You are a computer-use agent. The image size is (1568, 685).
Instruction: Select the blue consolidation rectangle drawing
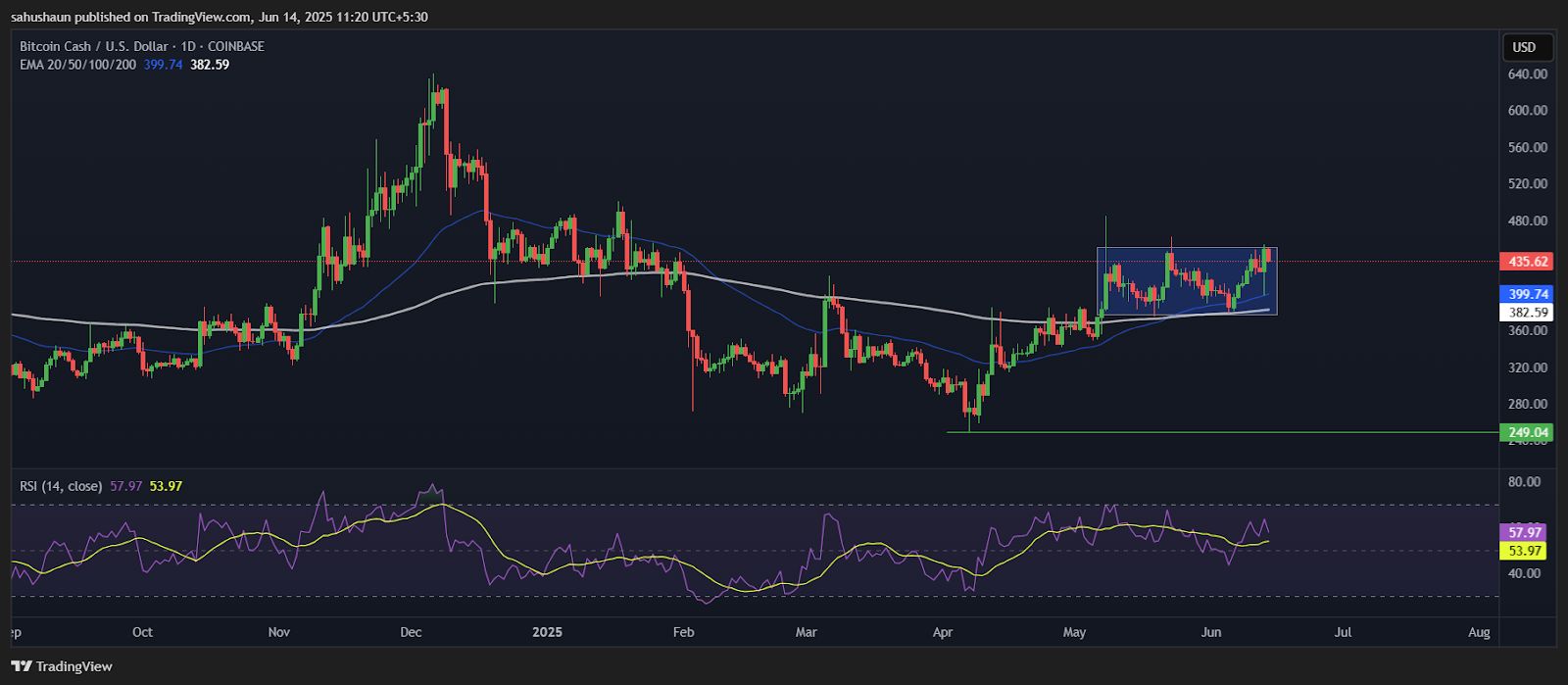click(1187, 280)
